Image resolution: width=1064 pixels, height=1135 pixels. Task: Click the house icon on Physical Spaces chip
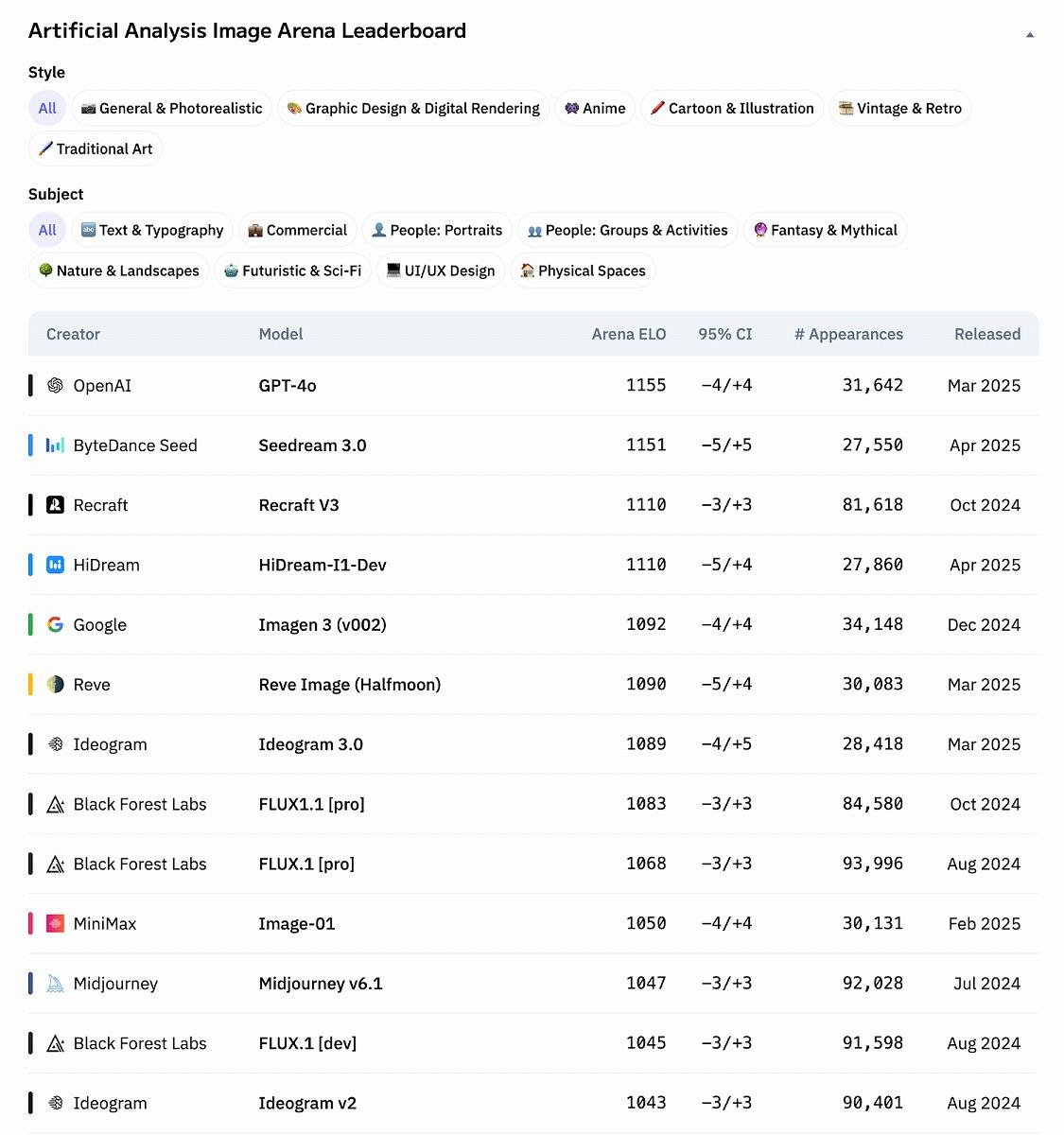527,271
